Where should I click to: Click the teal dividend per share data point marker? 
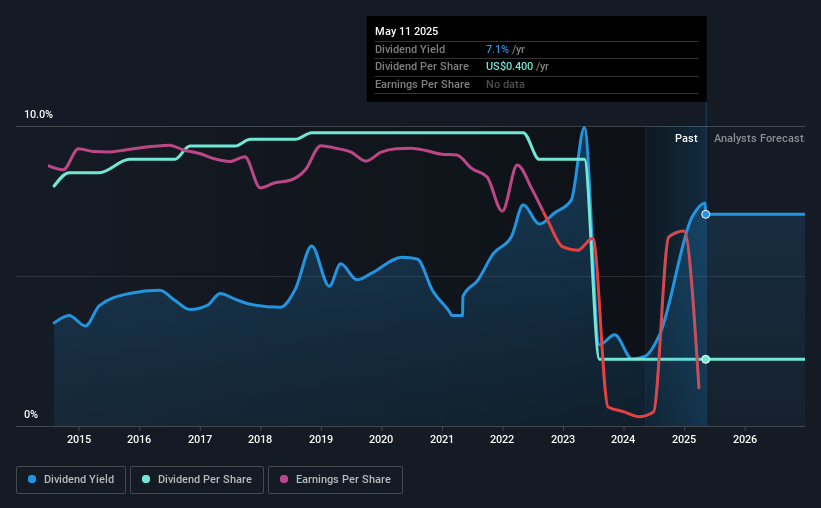[x=706, y=359]
